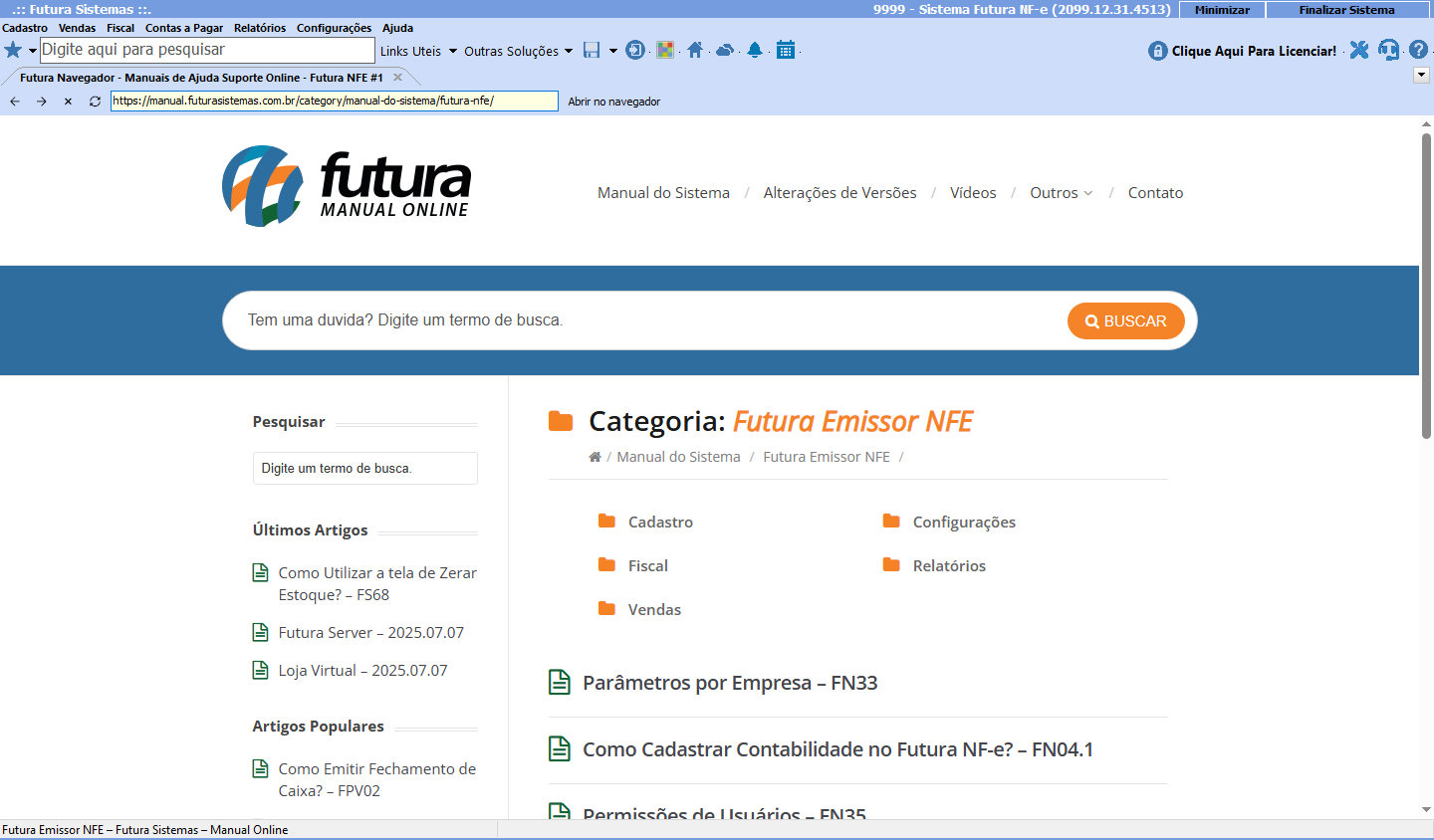This screenshot has width=1434, height=840.
Task: Click the home icon in the breadcrumb
Action: pyautogui.click(x=595, y=457)
